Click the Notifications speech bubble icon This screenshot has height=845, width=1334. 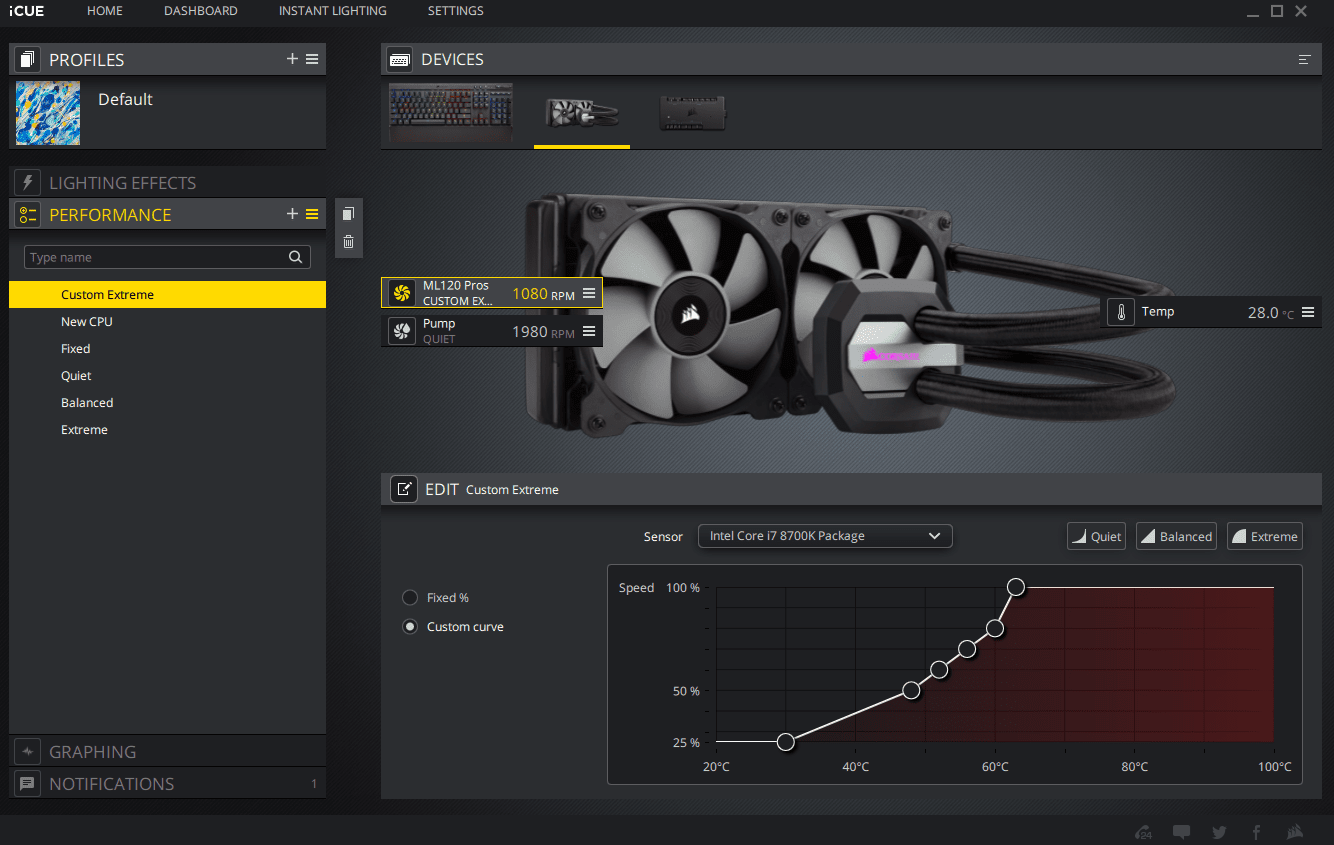coord(27,783)
